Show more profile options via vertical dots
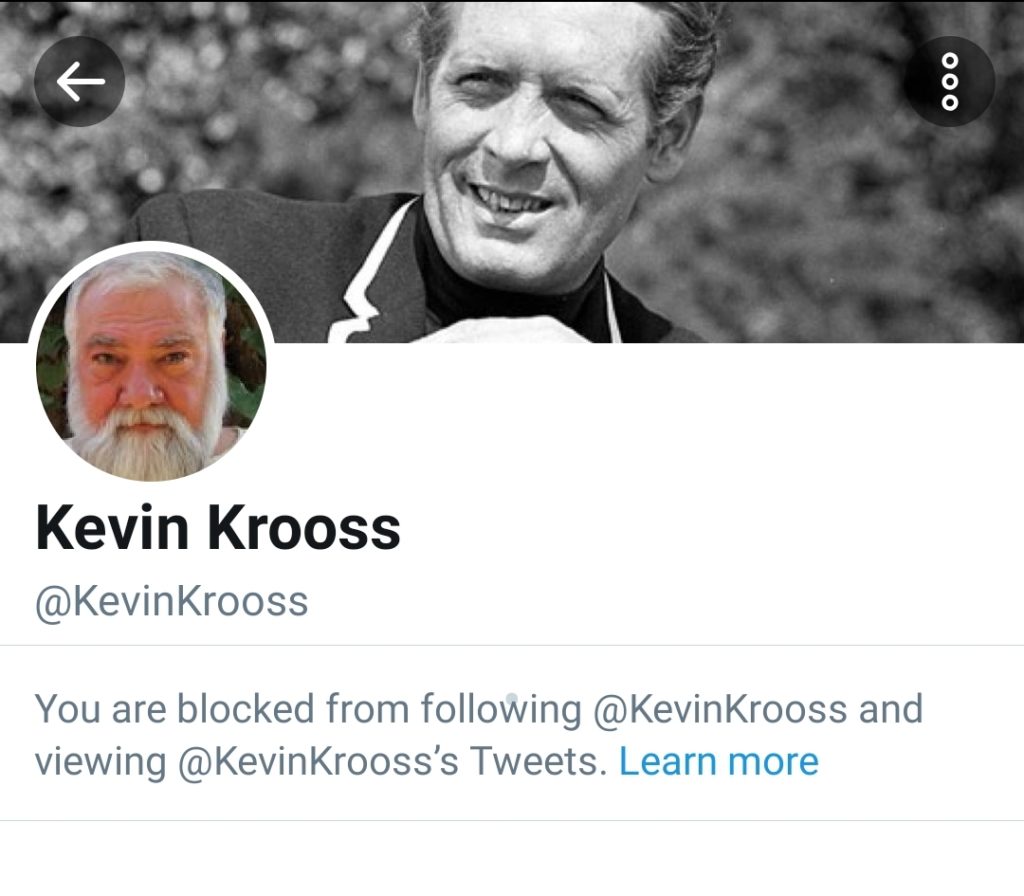This screenshot has width=1024, height=896. click(x=950, y=82)
